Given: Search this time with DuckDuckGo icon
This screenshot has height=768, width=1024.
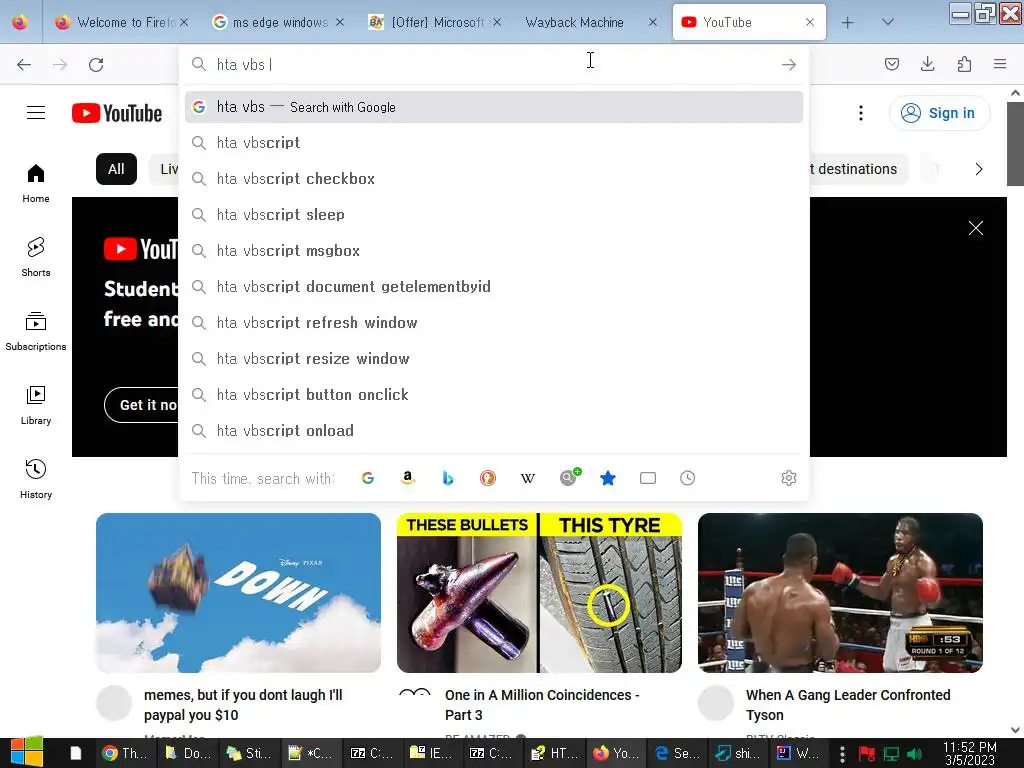Looking at the screenshot, I should tap(488, 478).
